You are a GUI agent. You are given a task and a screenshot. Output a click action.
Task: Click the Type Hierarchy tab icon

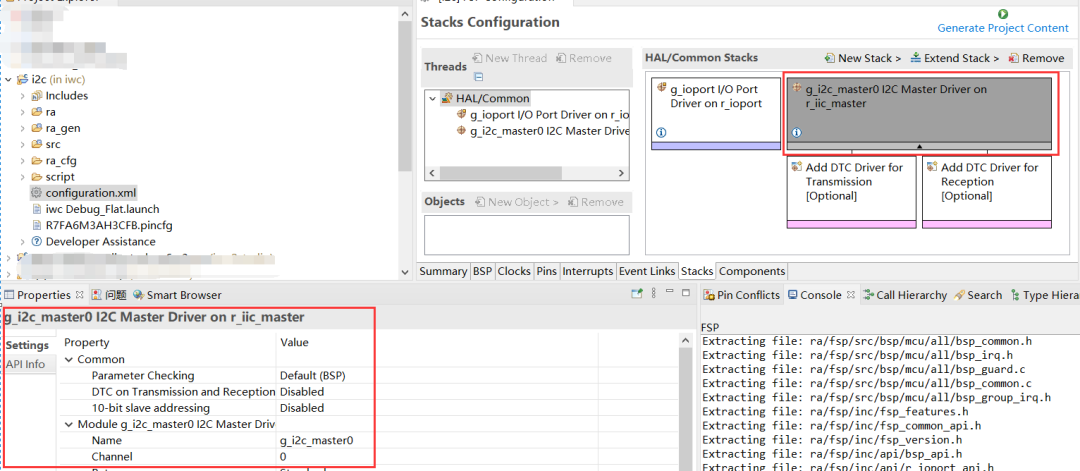tap(1015, 295)
